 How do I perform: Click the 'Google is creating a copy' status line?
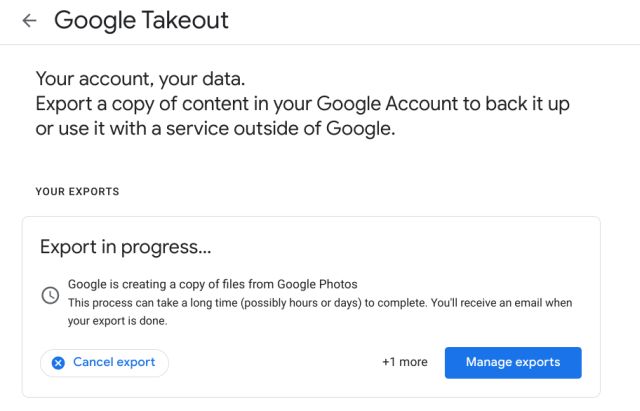(212, 284)
